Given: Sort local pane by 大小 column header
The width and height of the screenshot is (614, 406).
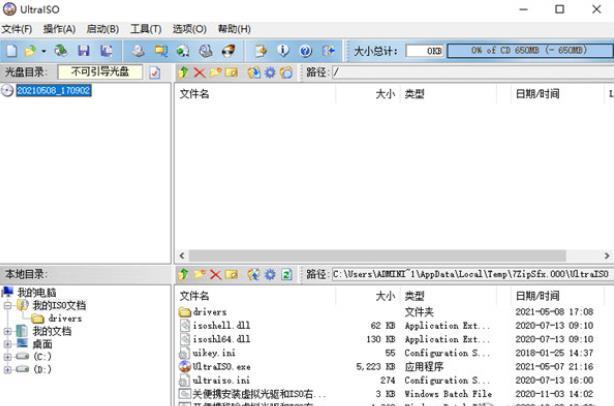Looking at the screenshot, I should pos(386,296).
